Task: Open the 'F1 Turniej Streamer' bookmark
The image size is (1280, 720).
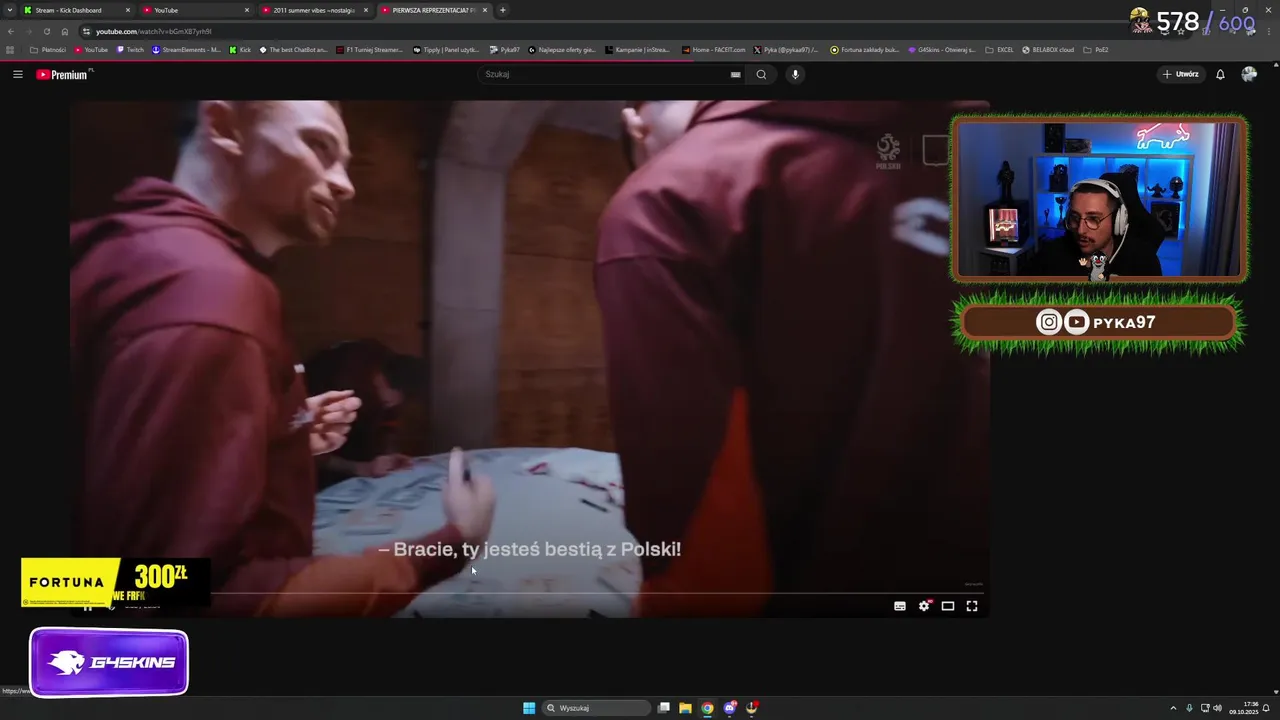Action: tap(369, 50)
